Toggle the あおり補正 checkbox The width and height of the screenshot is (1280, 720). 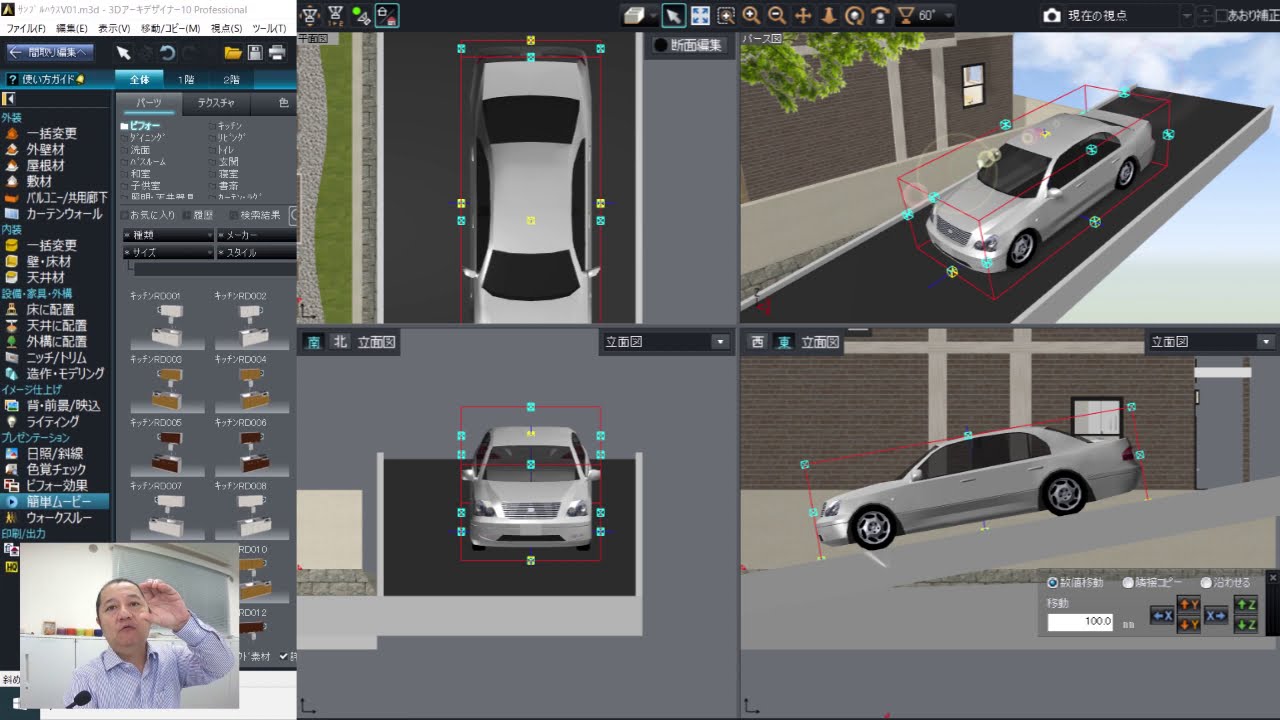click(1220, 16)
